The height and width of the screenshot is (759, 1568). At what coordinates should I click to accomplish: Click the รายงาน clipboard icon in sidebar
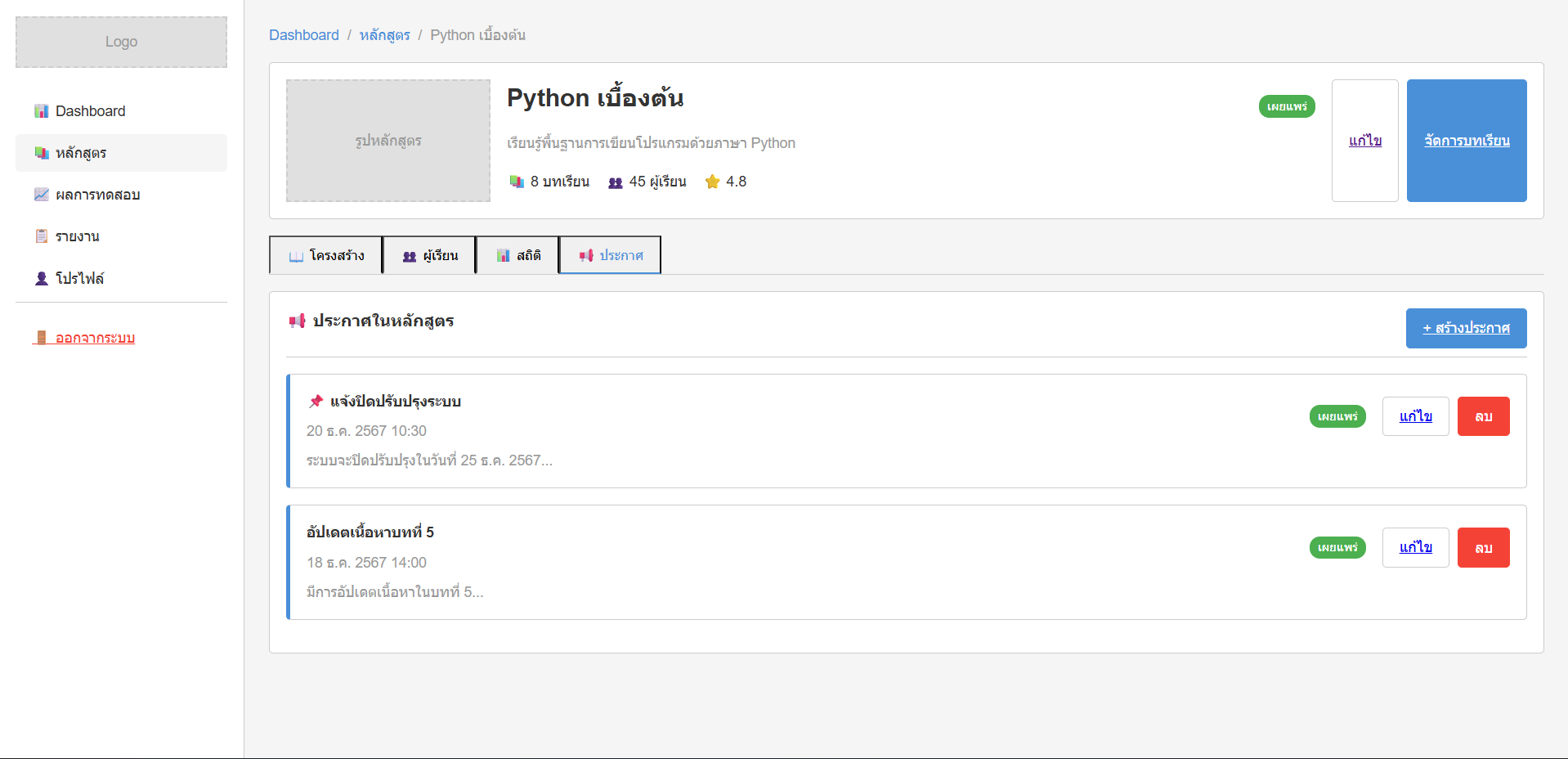tap(41, 236)
